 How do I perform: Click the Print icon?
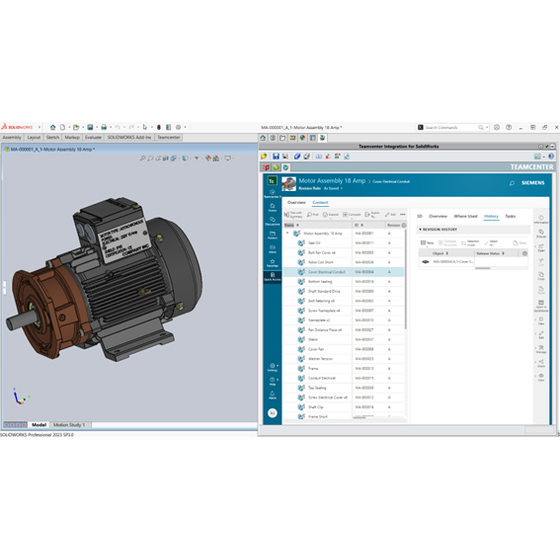click(104, 127)
